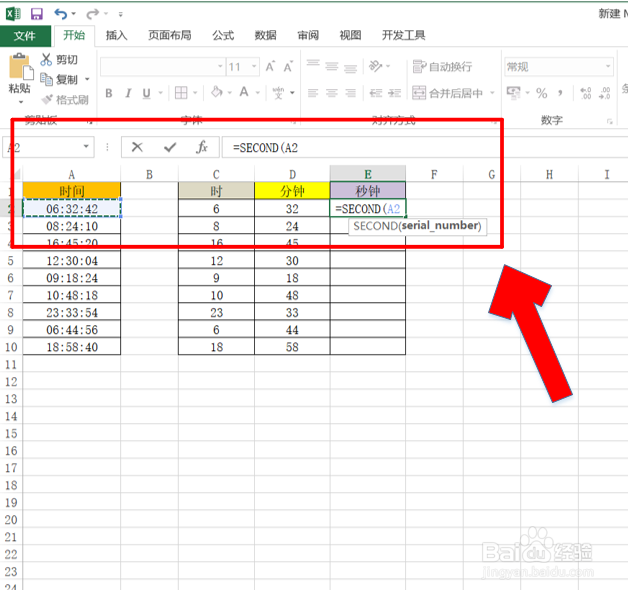Toggle 自动换行 wrap text
Image resolution: width=628 pixels, height=594 pixels.
(x=443, y=66)
